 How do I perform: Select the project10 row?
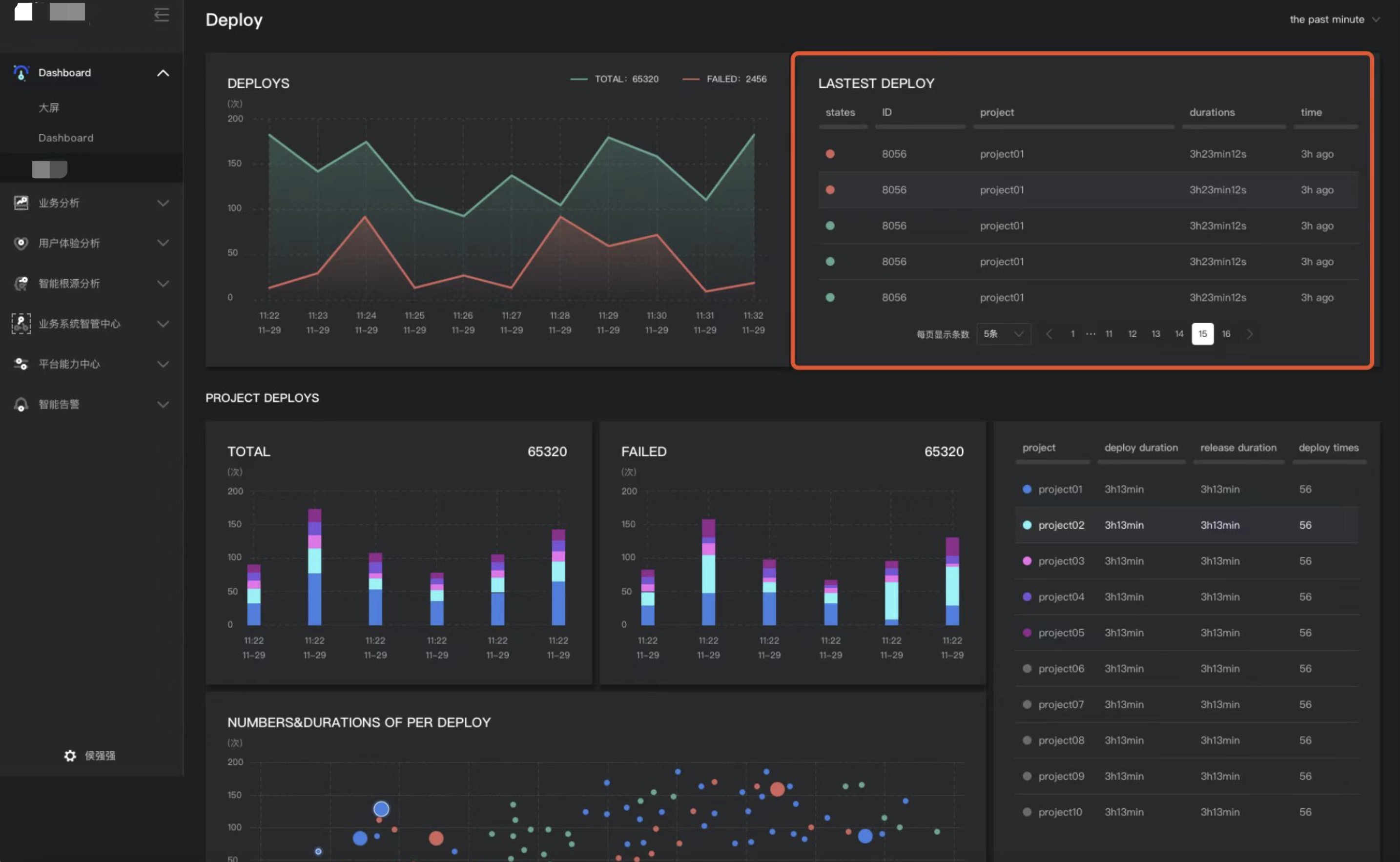(1187, 812)
